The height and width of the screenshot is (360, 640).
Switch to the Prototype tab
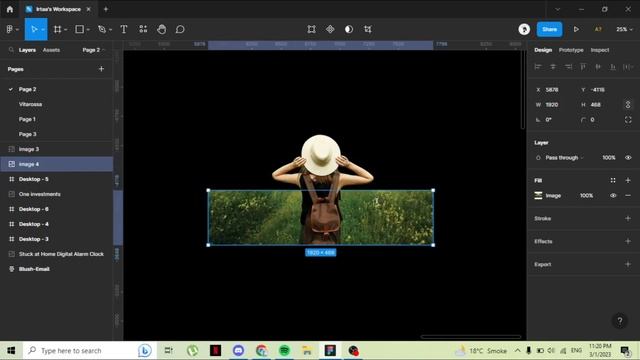[x=571, y=50]
